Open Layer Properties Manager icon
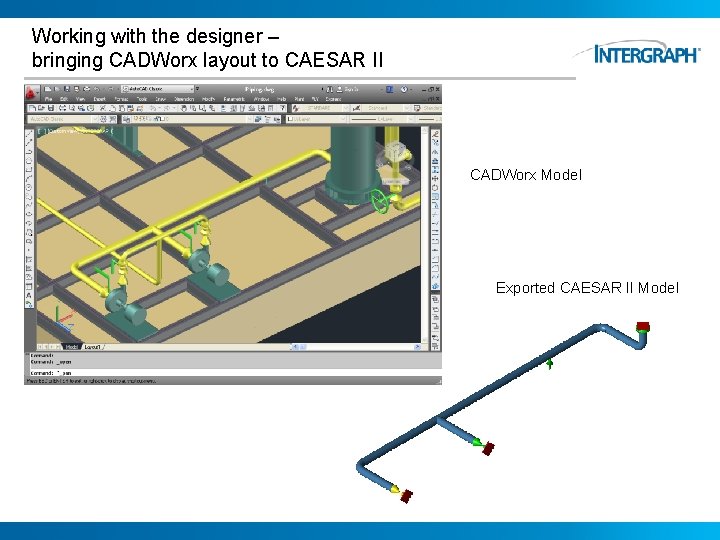 pyautogui.click(x=127, y=119)
